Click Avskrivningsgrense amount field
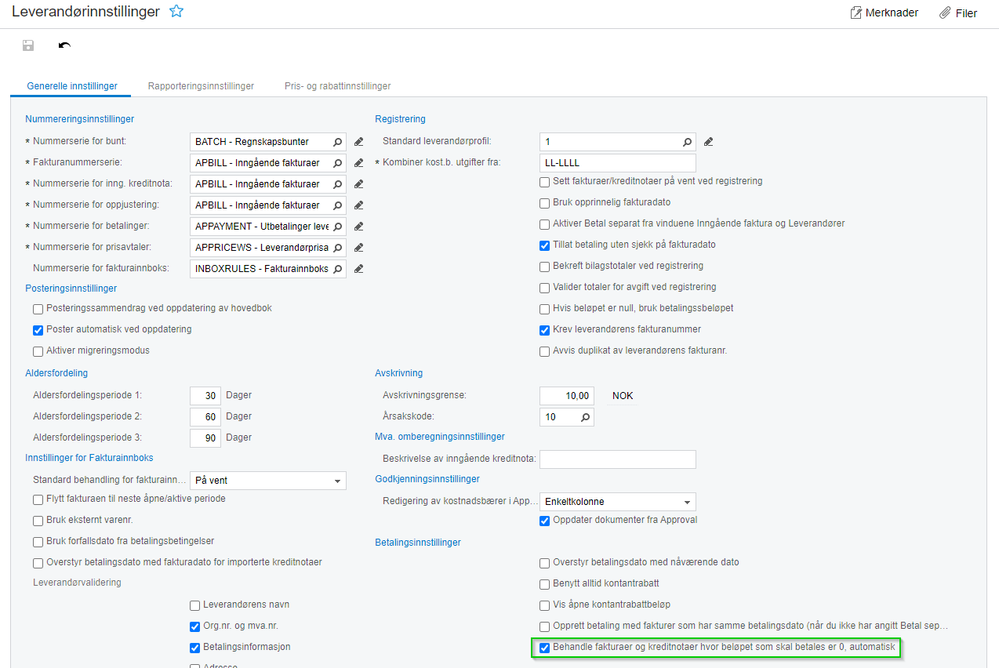 point(567,396)
